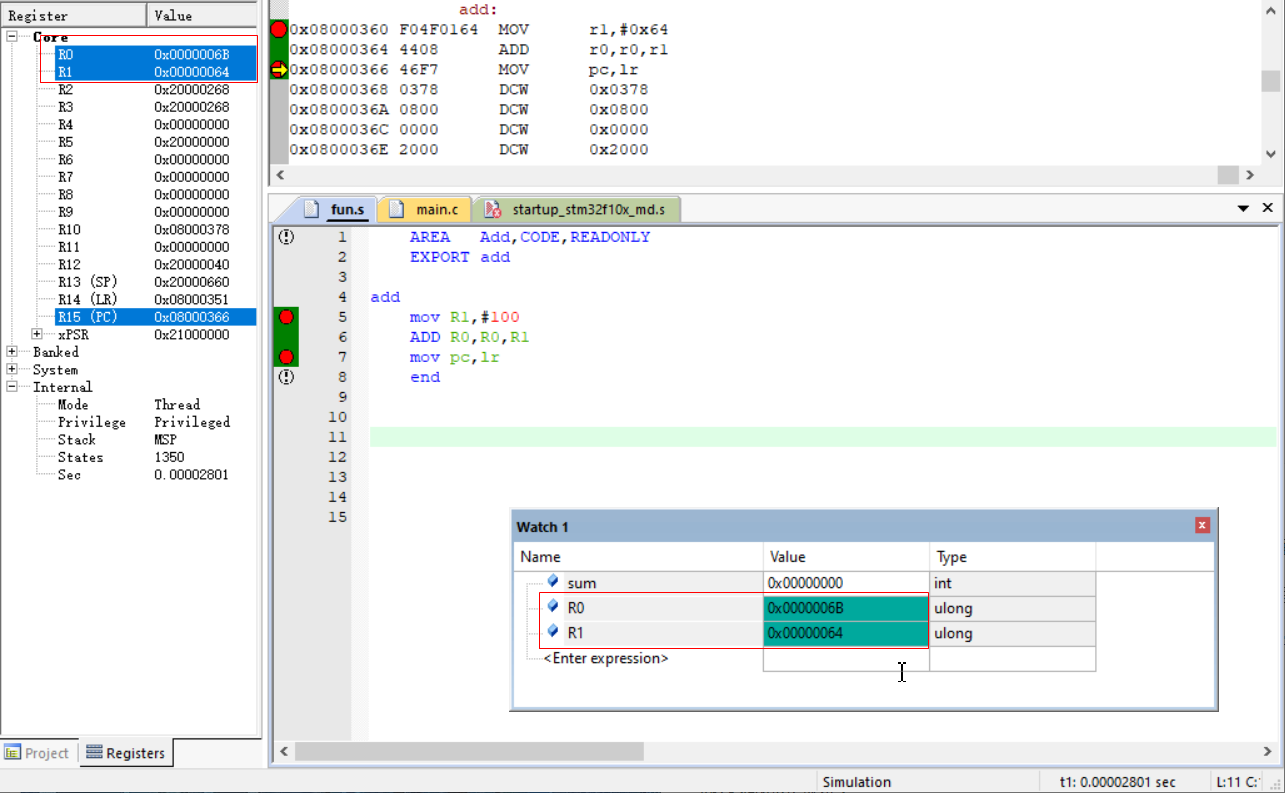
Task: Click the yellow program counter arrow at 0x08000366
Action: [279, 70]
